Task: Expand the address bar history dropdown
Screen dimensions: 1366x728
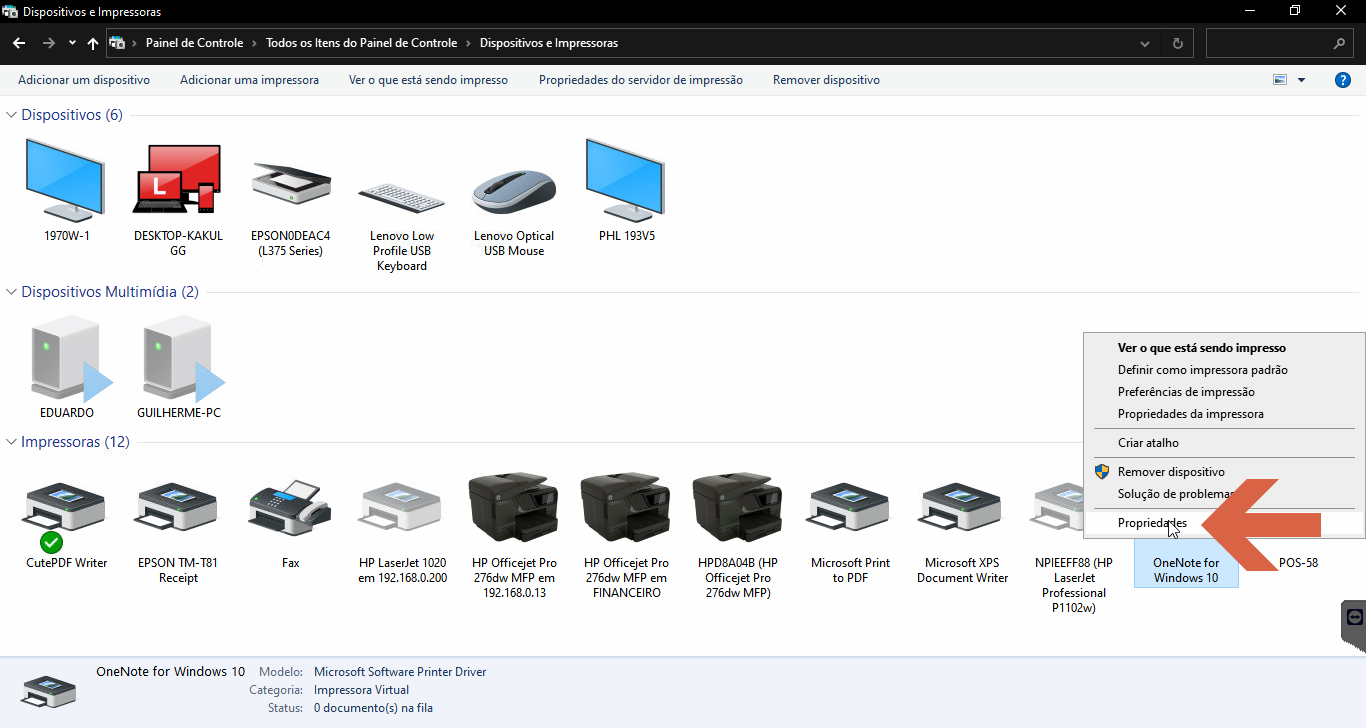Action: (x=1146, y=44)
